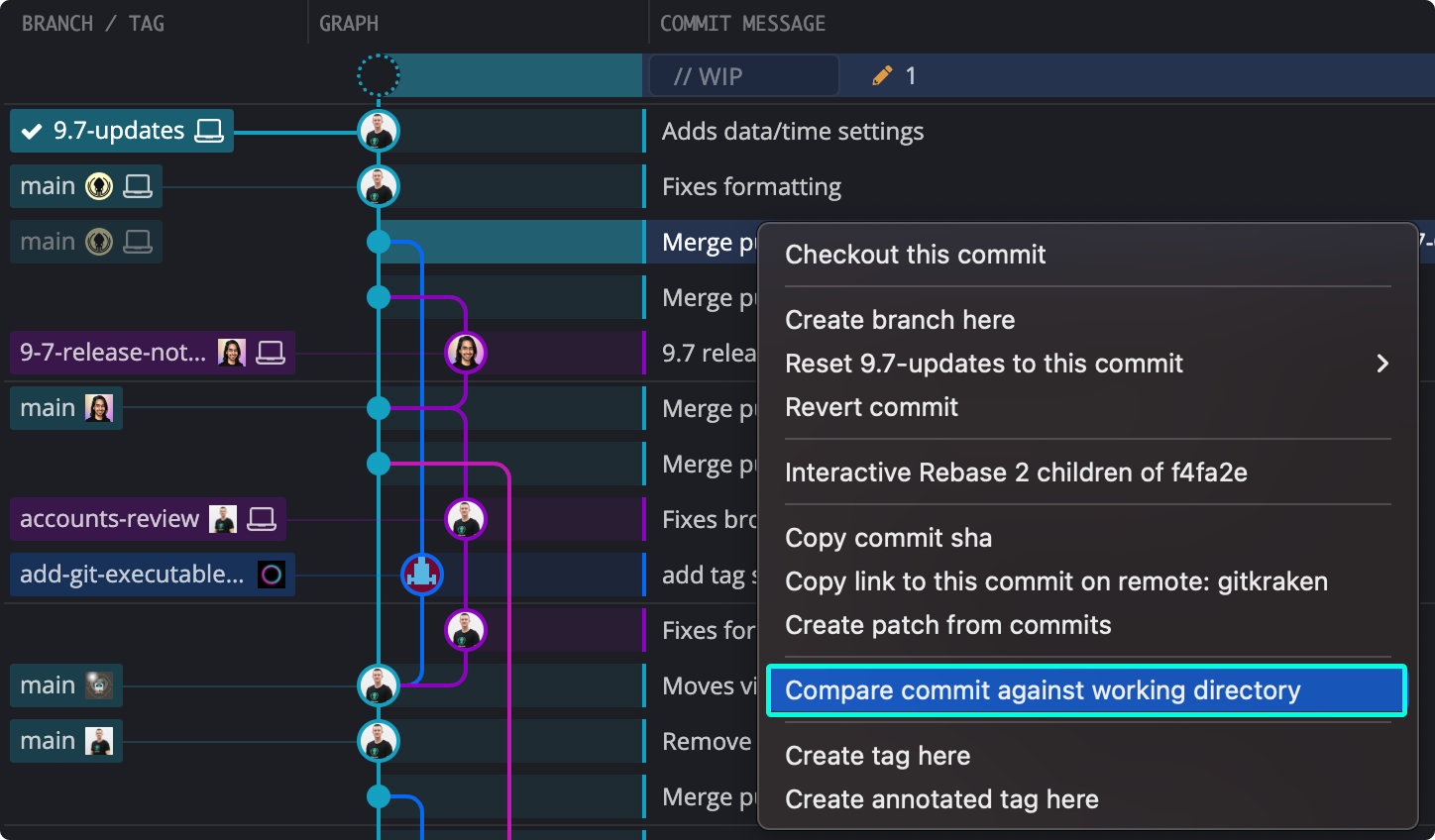Image resolution: width=1435 pixels, height=840 pixels.
Task: Choose Copy commit sha menu entry
Action: [888, 538]
